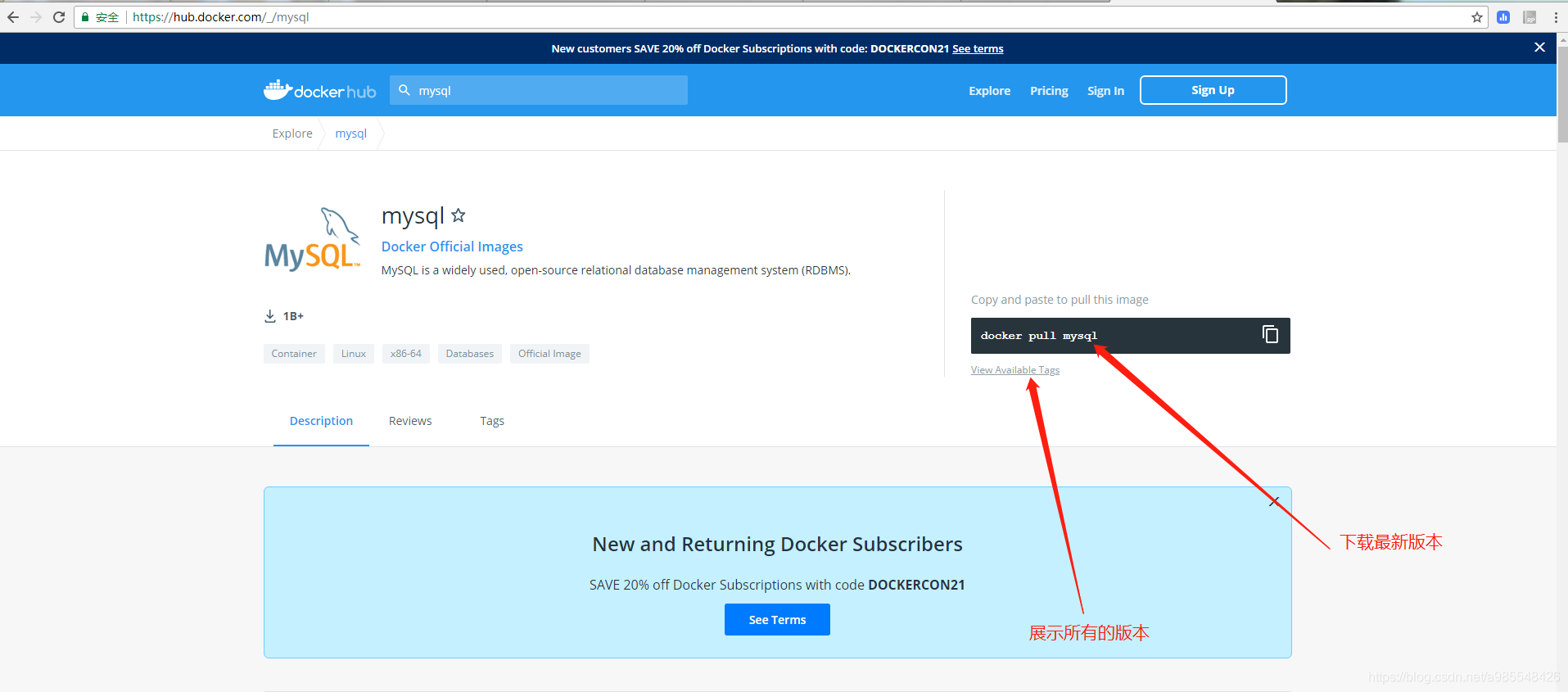Close the DOCKERCON21 top promo bar
The image size is (1568, 692).
(1539, 47)
